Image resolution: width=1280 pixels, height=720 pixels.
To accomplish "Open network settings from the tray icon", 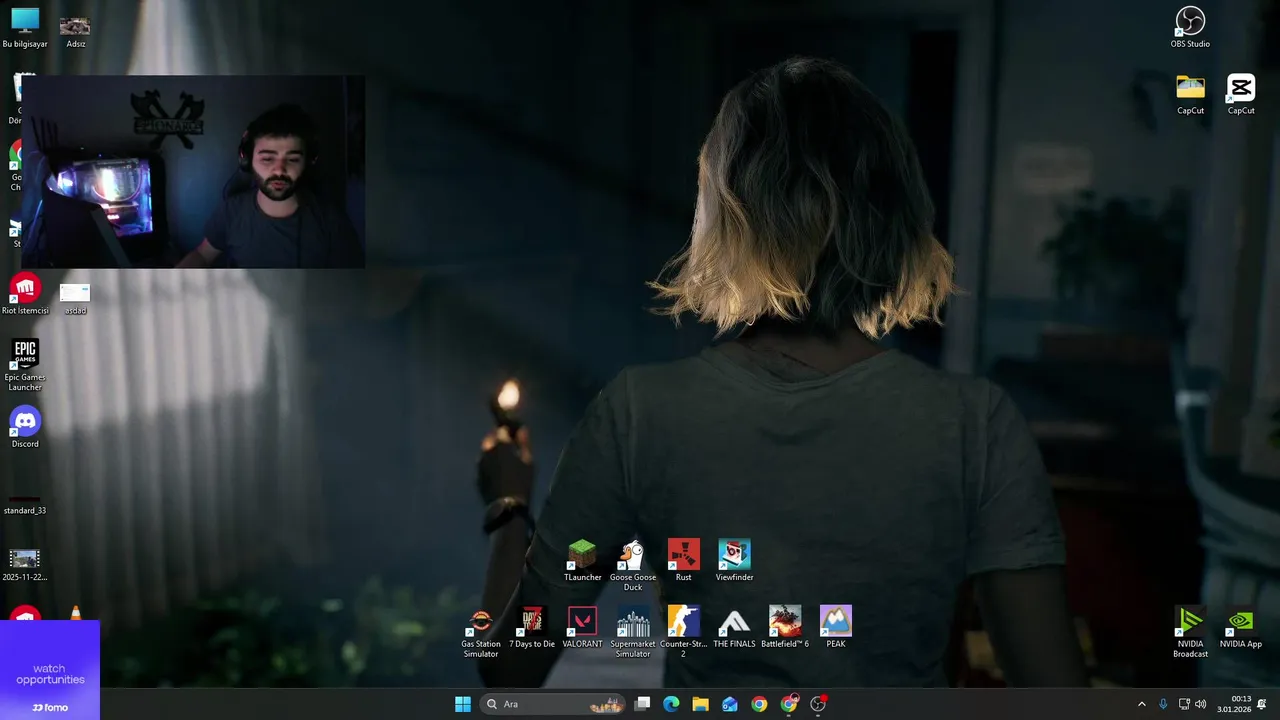I will tap(1184, 704).
